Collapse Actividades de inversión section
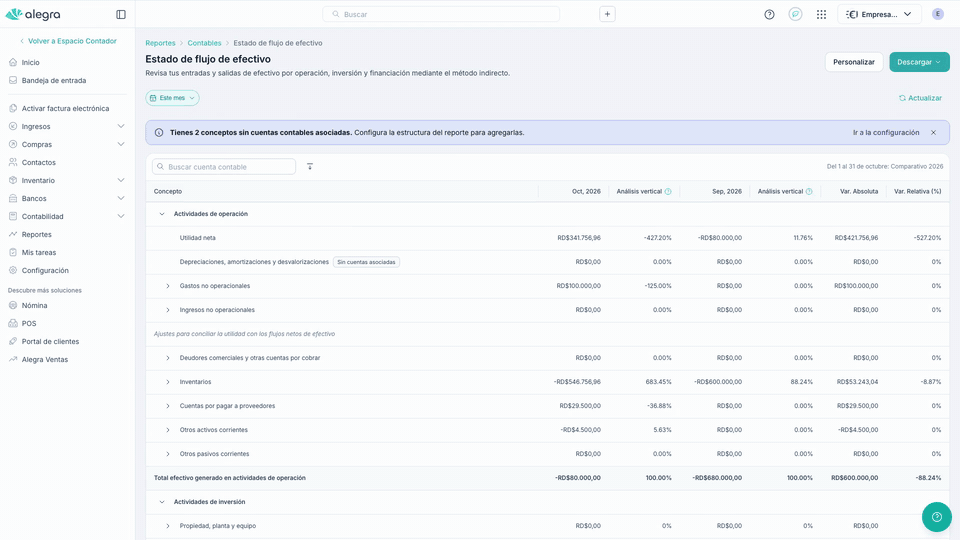The width and height of the screenshot is (960, 540). [x=162, y=502]
